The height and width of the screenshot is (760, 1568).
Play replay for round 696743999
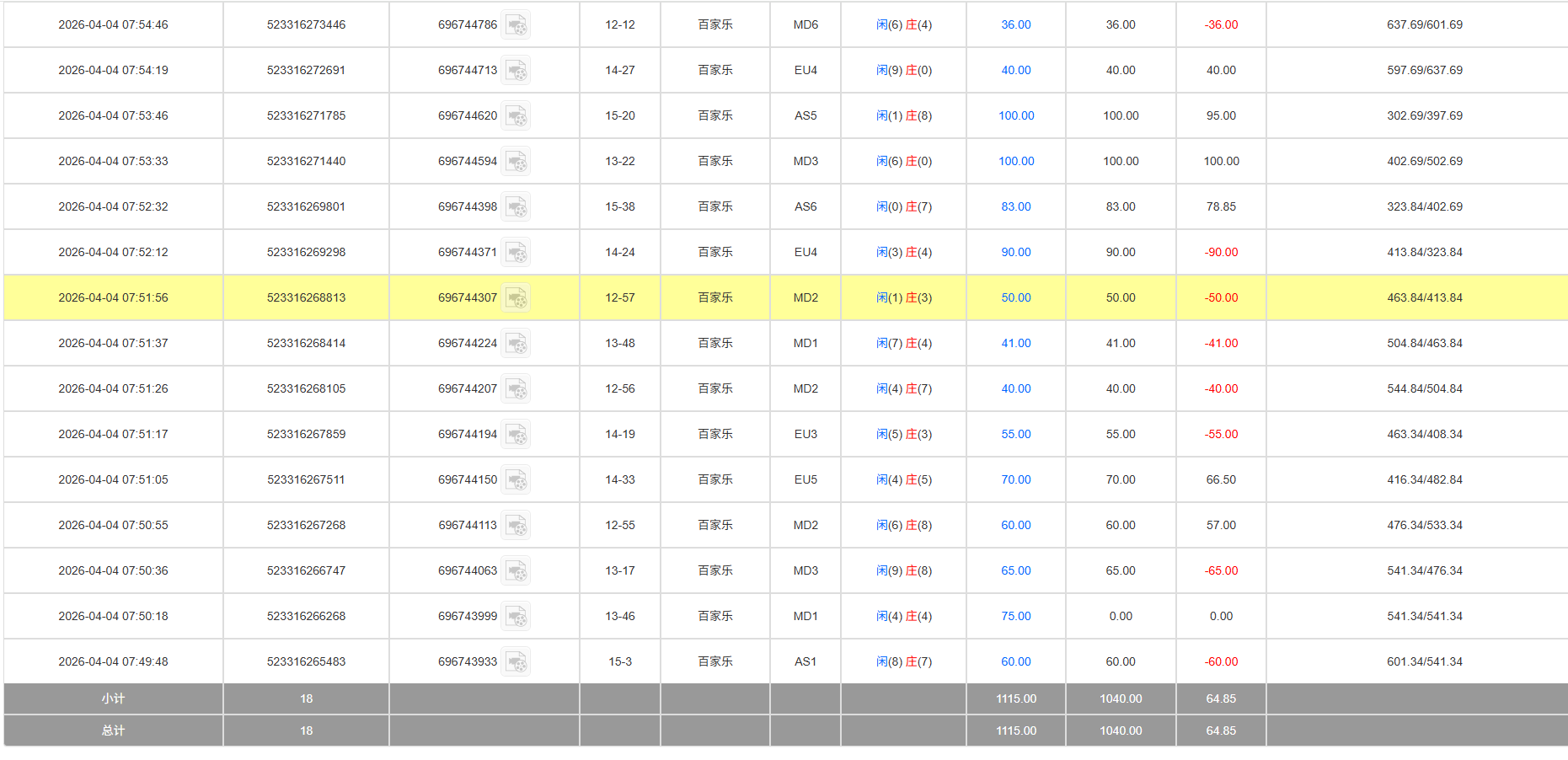(516, 617)
